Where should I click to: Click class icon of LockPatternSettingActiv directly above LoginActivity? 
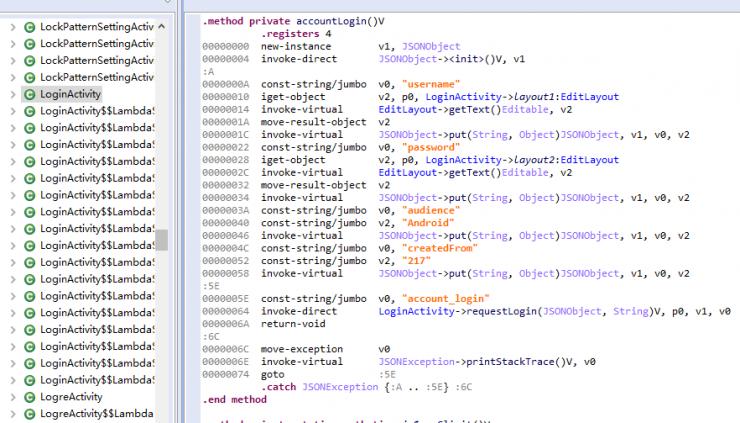(x=28, y=77)
